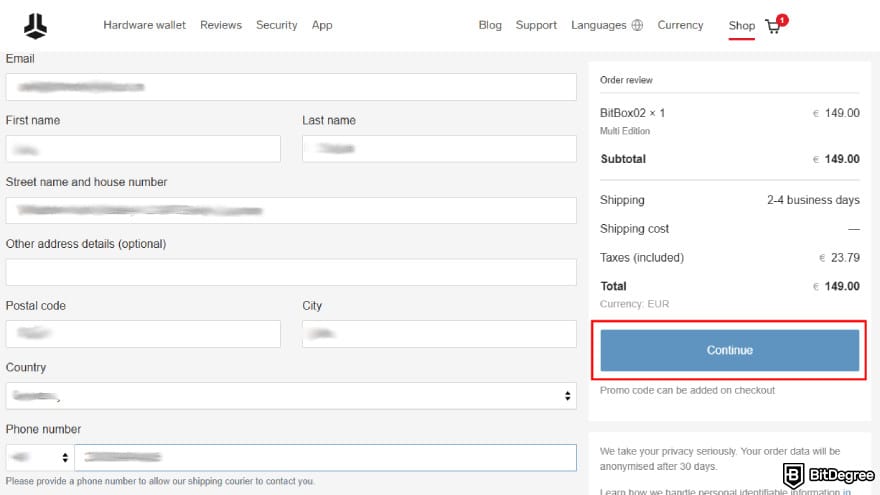The height and width of the screenshot is (495, 880).
Task: Open the Currency selector
Action: pos(680,25)
